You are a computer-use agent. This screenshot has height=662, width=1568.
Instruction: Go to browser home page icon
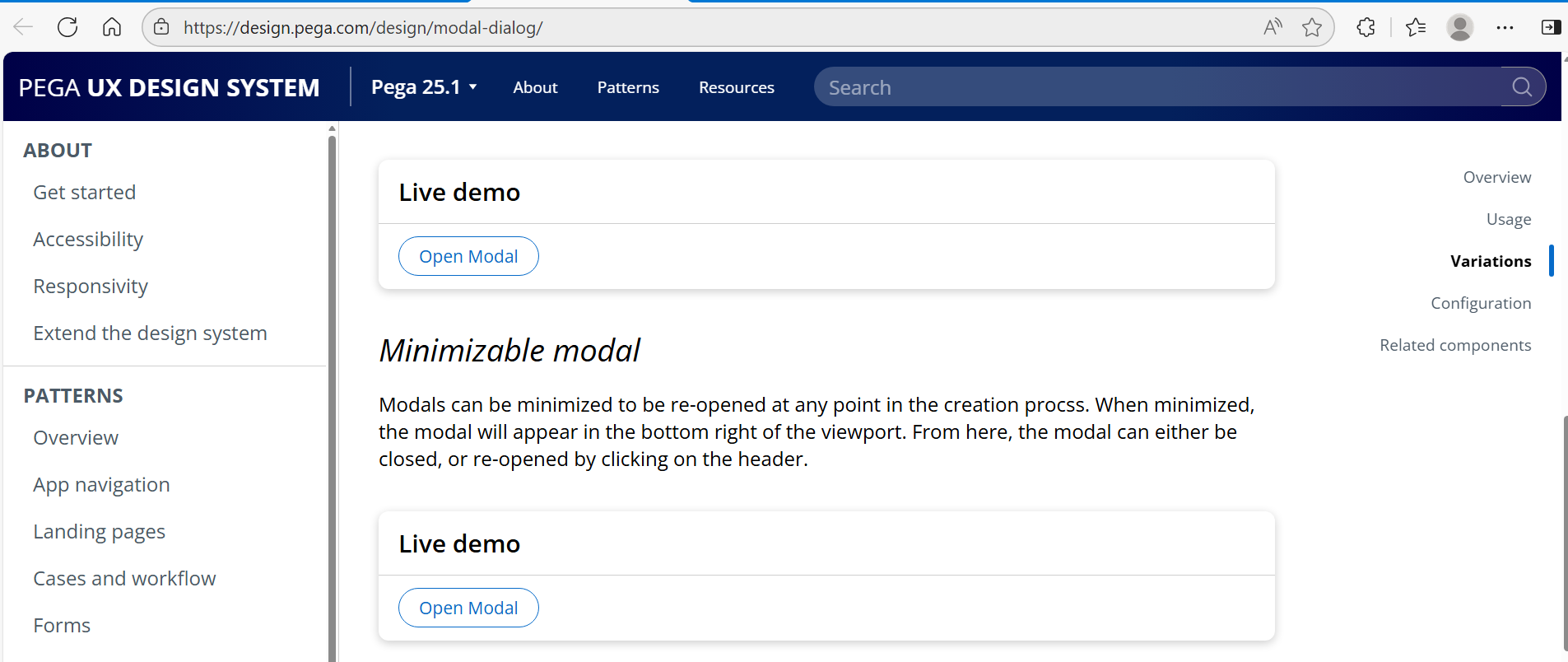(x=112, y=27)
